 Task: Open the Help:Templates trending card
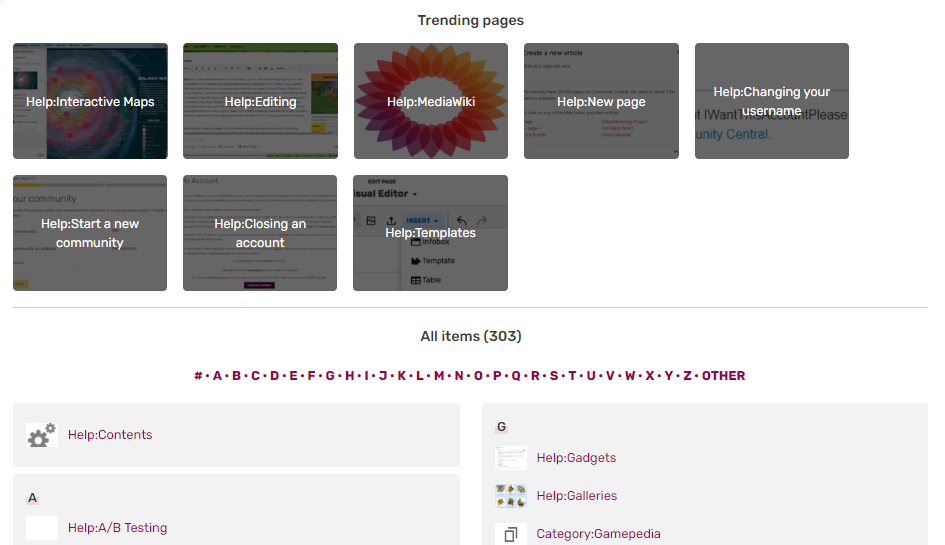pyautogui.click(x=430, y=233)
